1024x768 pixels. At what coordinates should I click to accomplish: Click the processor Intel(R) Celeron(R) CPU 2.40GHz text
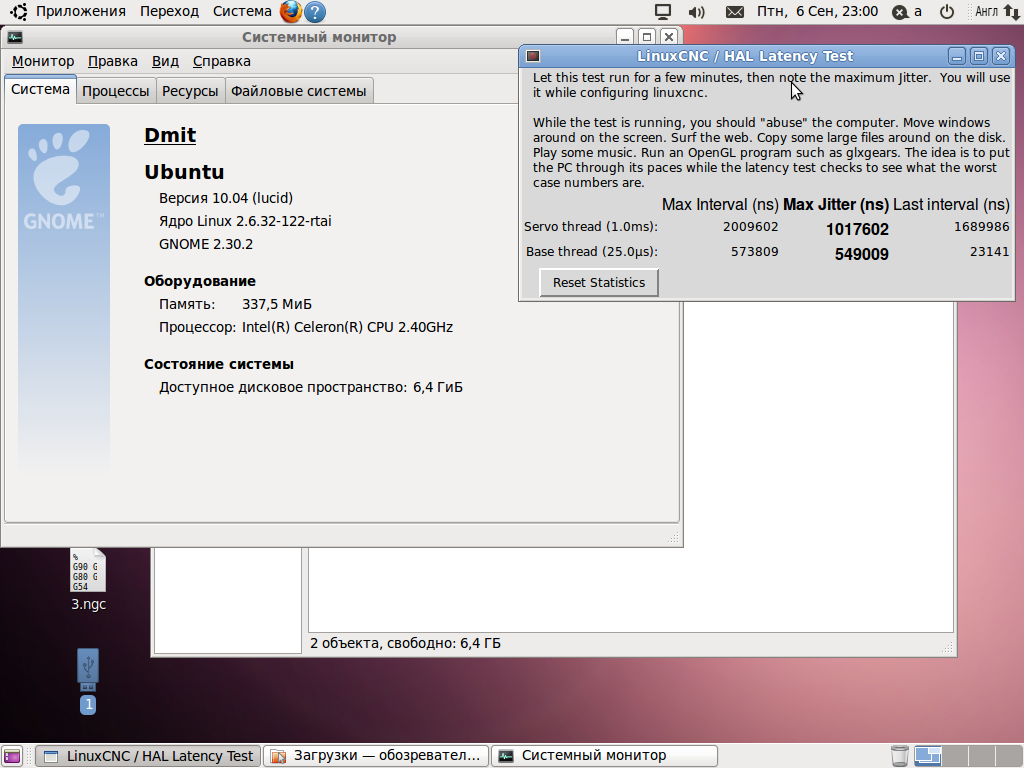point(347,327)
